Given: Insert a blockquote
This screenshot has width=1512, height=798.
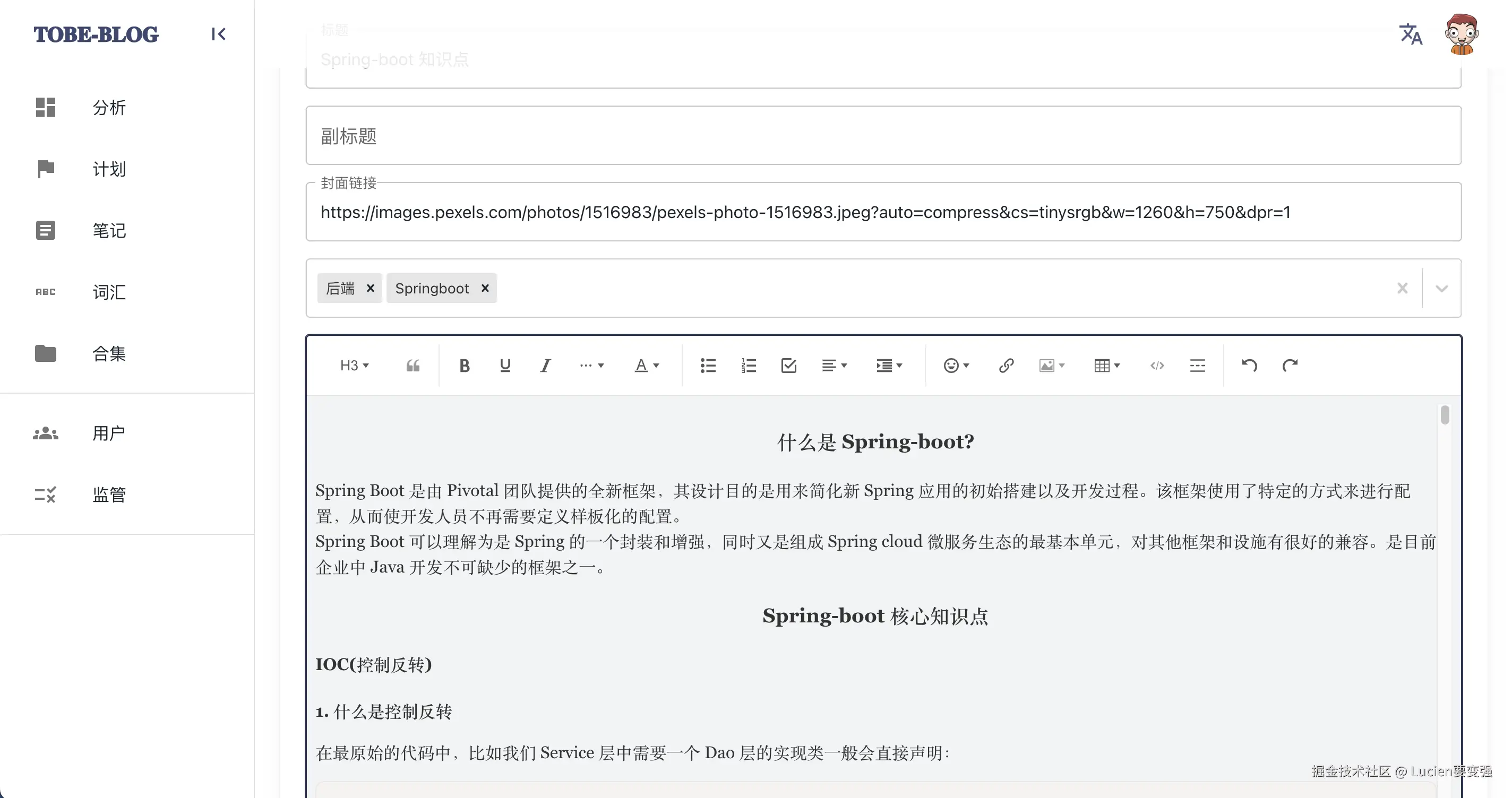Looking at the screenshot, I should [x=413, y=366].
